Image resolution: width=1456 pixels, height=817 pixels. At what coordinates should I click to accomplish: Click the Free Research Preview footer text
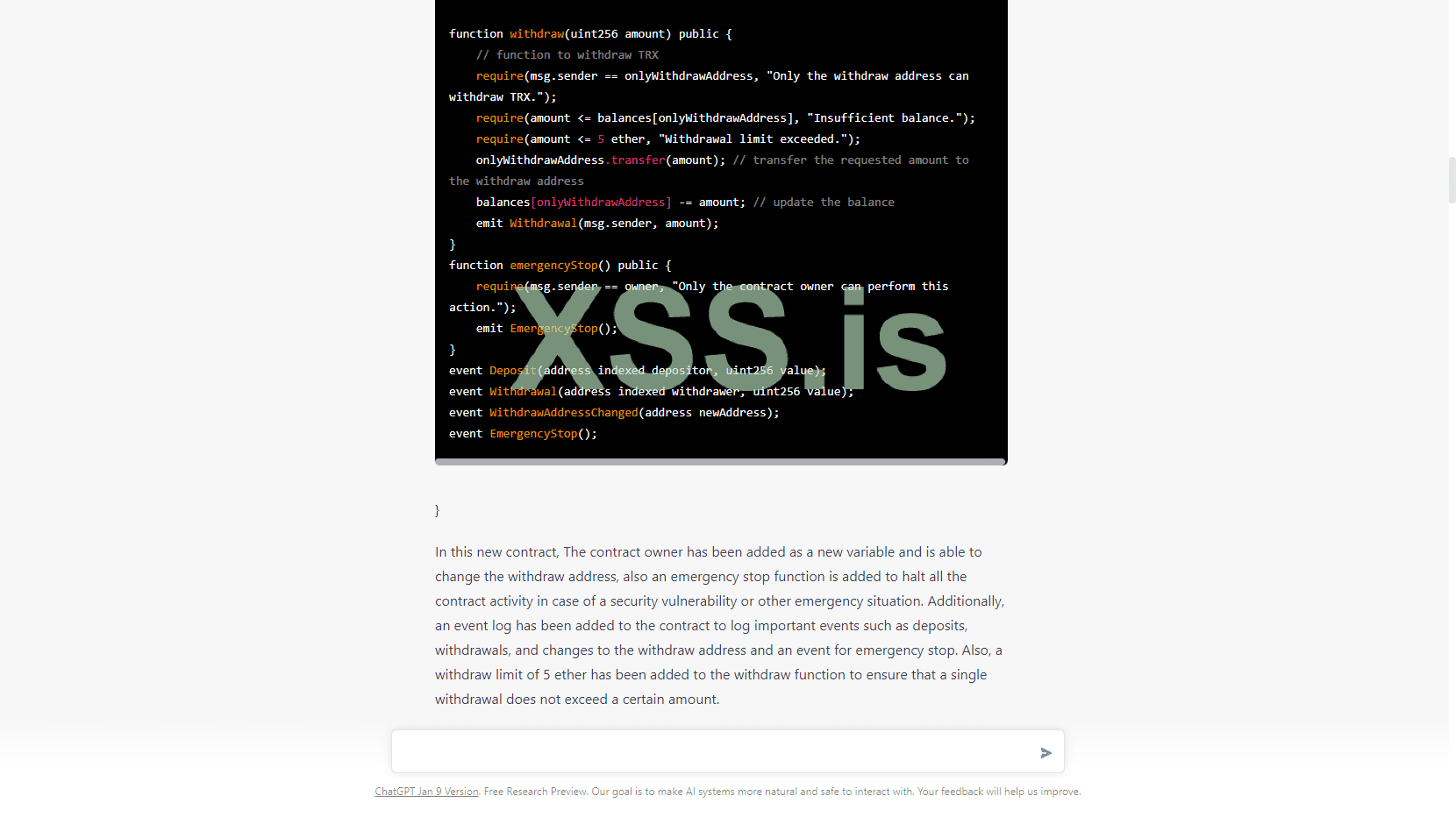coord(534,791)
